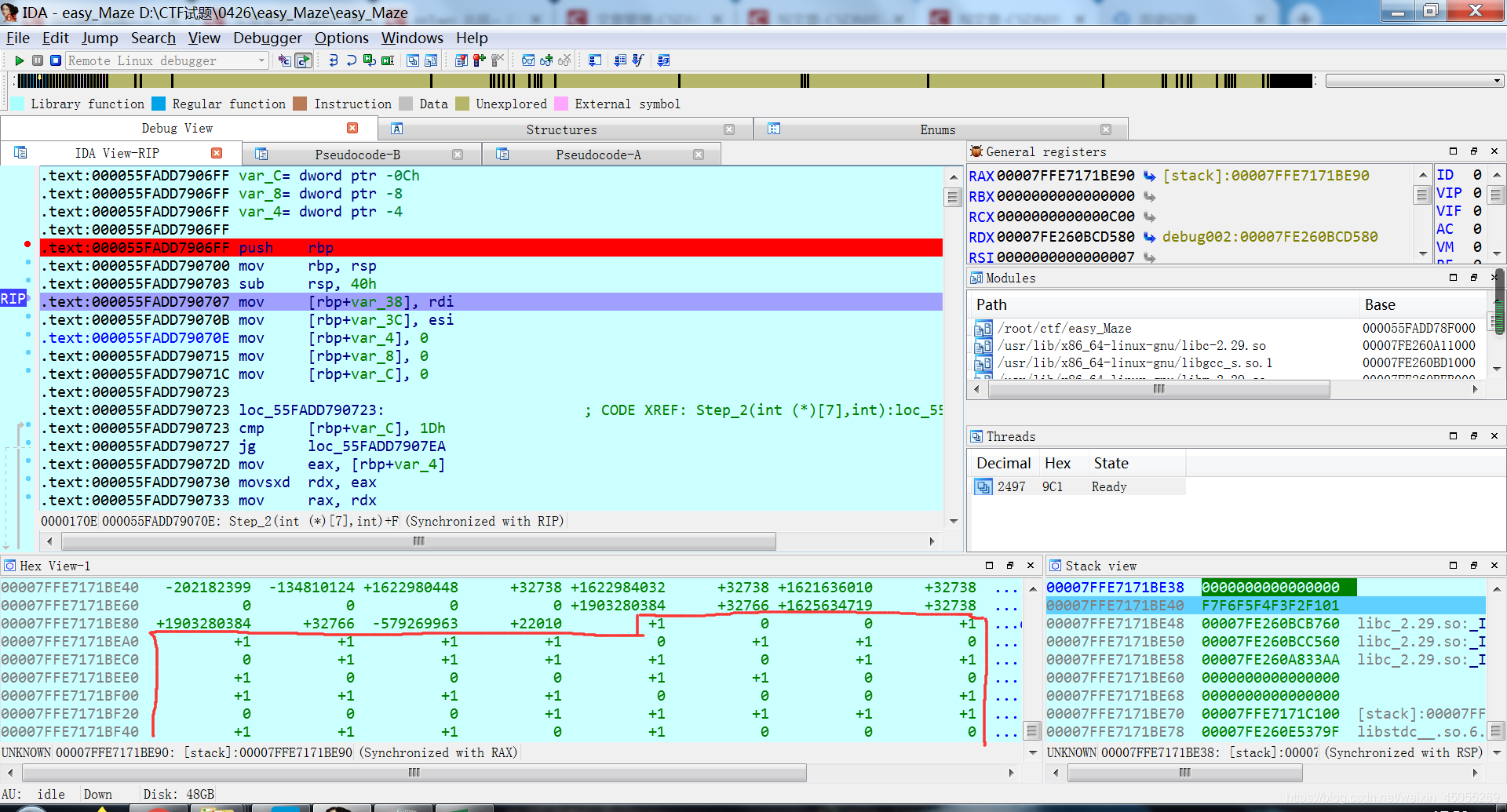
Task: Open the stack trace toolbar icon
Action: click(x=594, y=60)
